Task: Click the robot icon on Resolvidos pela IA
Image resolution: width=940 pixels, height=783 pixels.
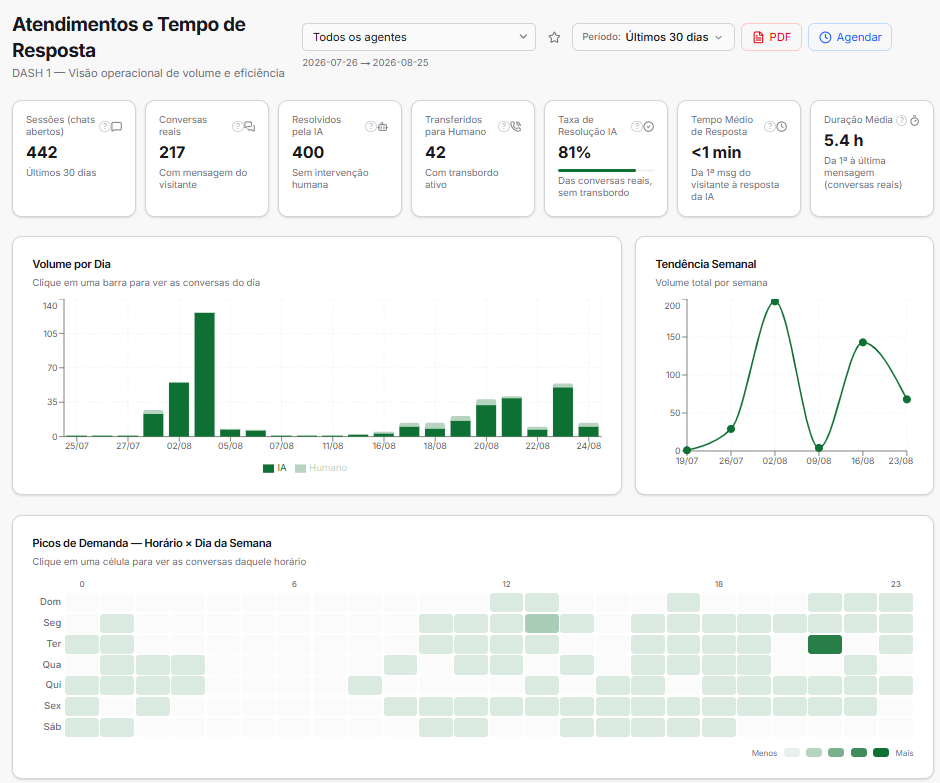Action: 382,127
